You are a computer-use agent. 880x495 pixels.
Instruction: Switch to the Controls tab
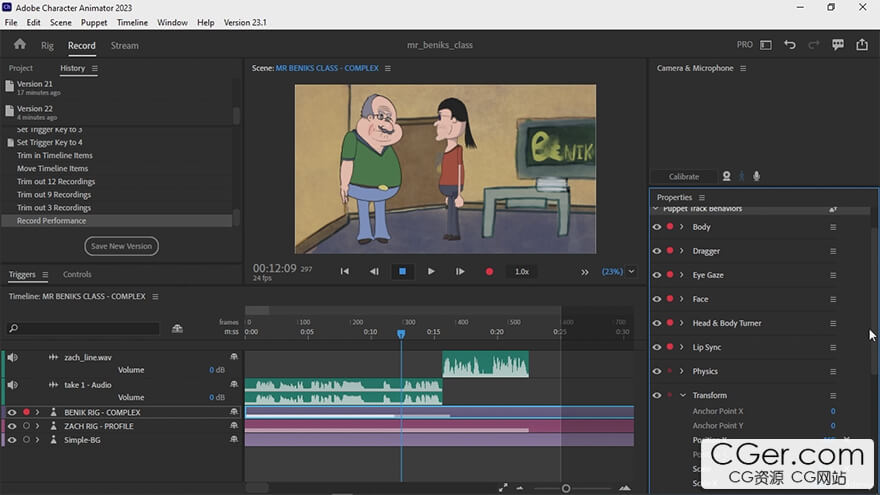[x=77, y=274]
